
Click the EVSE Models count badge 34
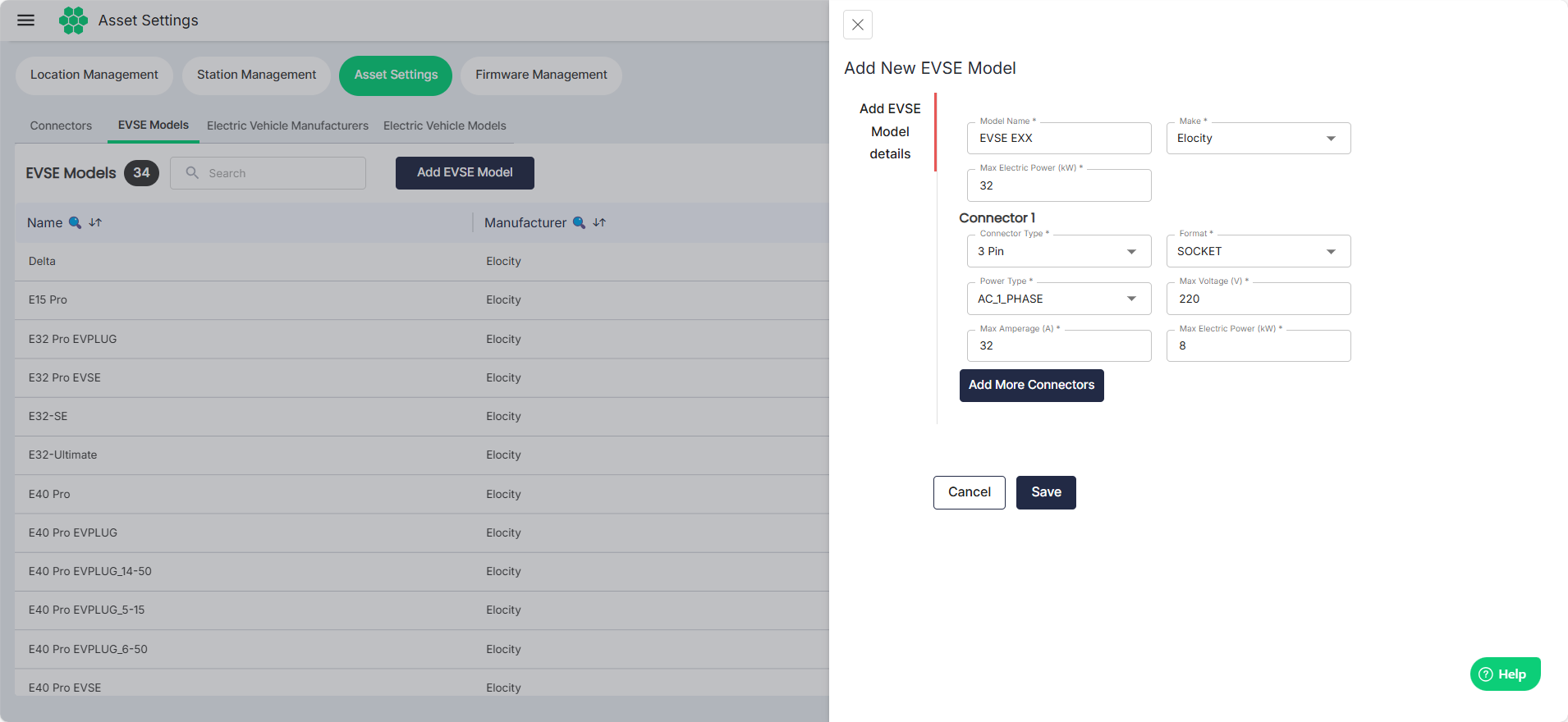coord(141,172)
